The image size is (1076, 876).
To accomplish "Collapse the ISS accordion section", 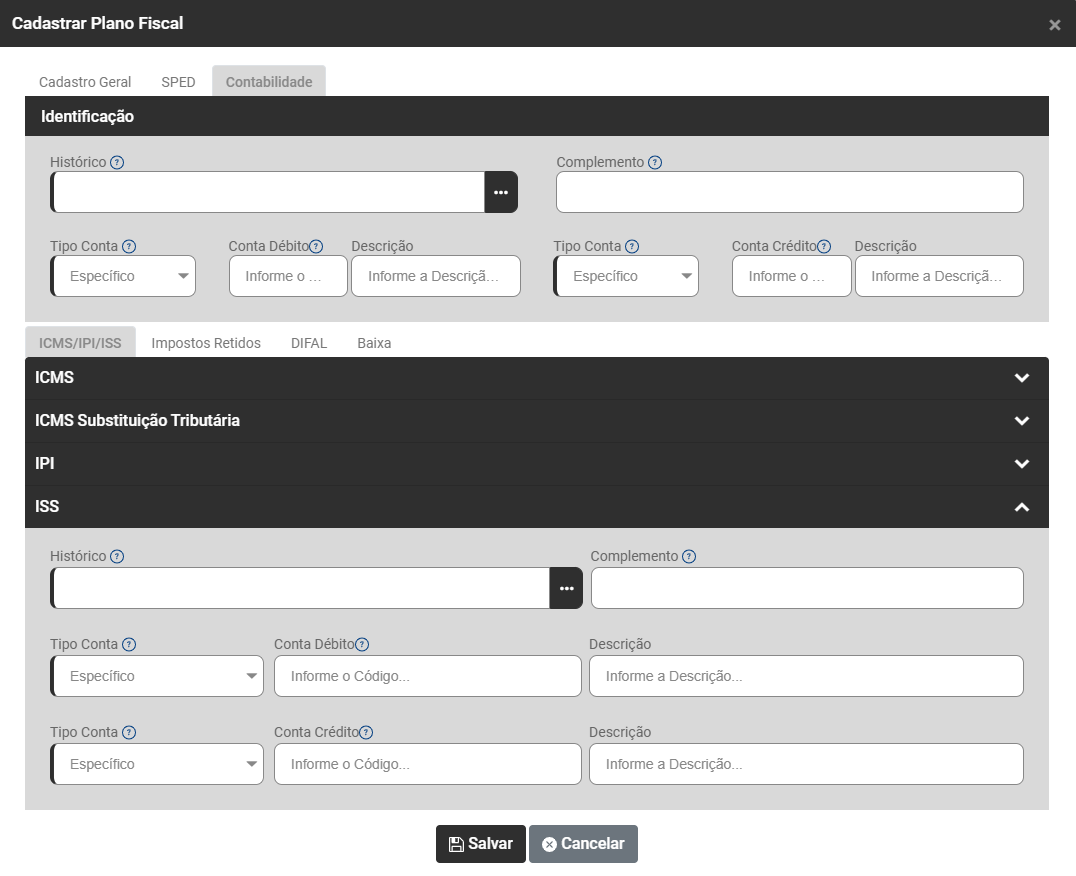I will (x=1021, y=507).
